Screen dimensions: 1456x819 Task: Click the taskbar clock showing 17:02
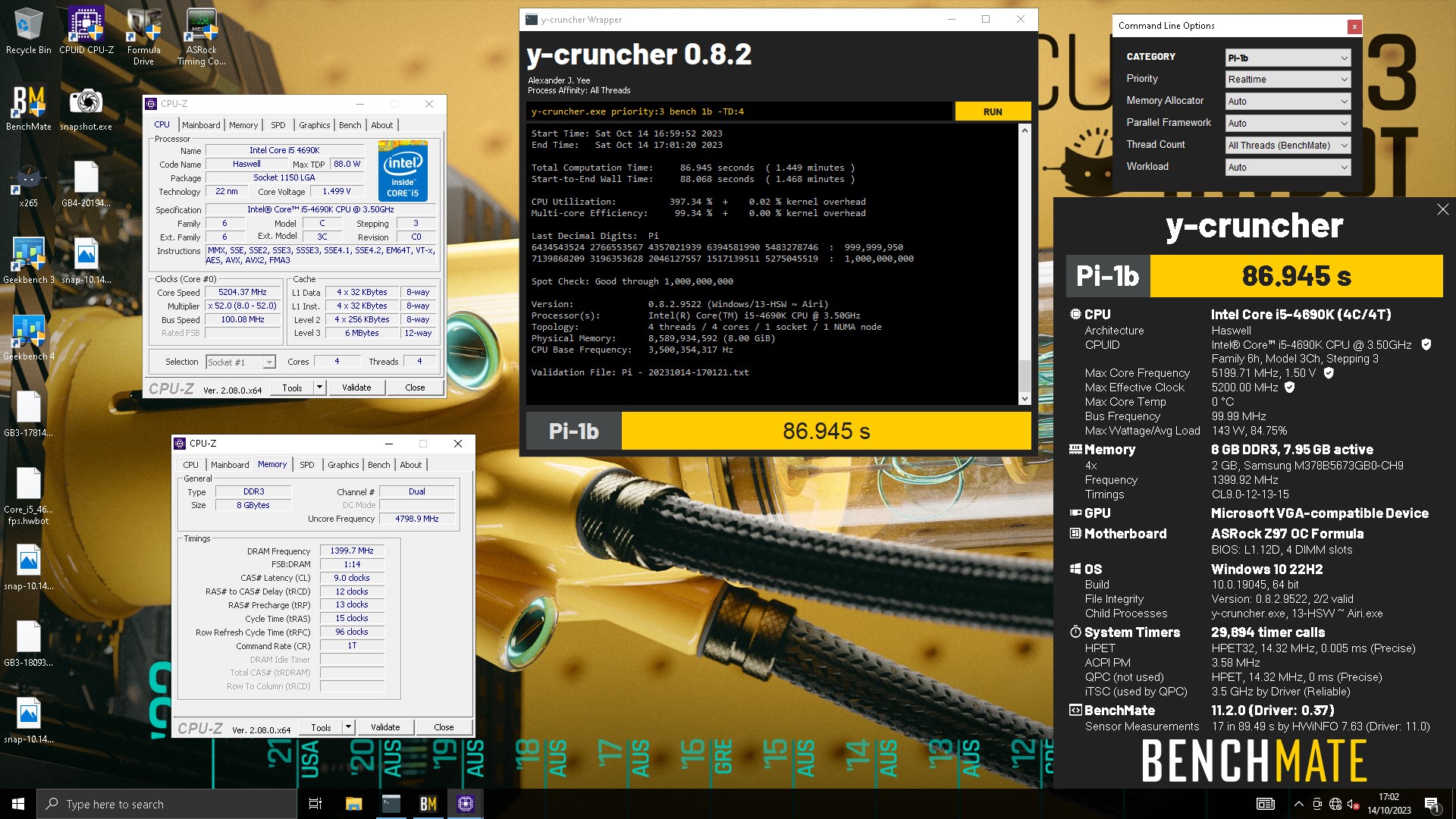coord(1389,804)
